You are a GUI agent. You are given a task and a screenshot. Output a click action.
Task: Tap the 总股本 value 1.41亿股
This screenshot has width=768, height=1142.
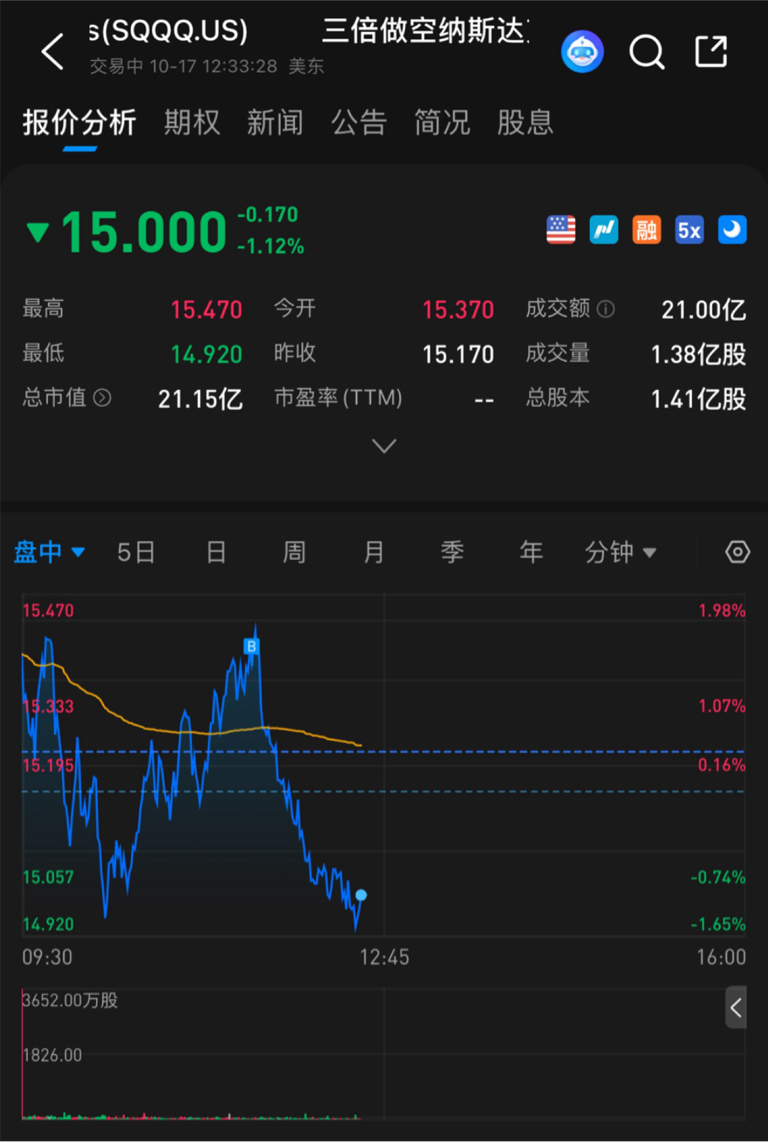(x=699, y=398)
